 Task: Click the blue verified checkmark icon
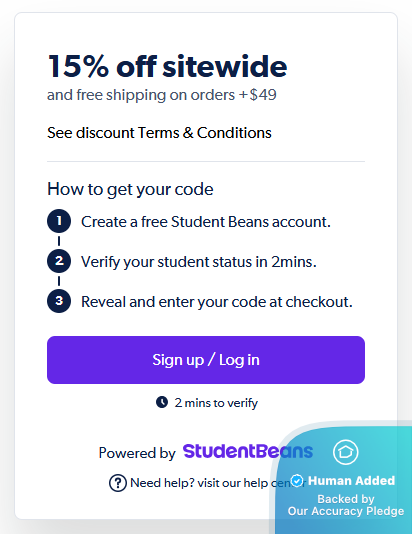tap(298, 481)
